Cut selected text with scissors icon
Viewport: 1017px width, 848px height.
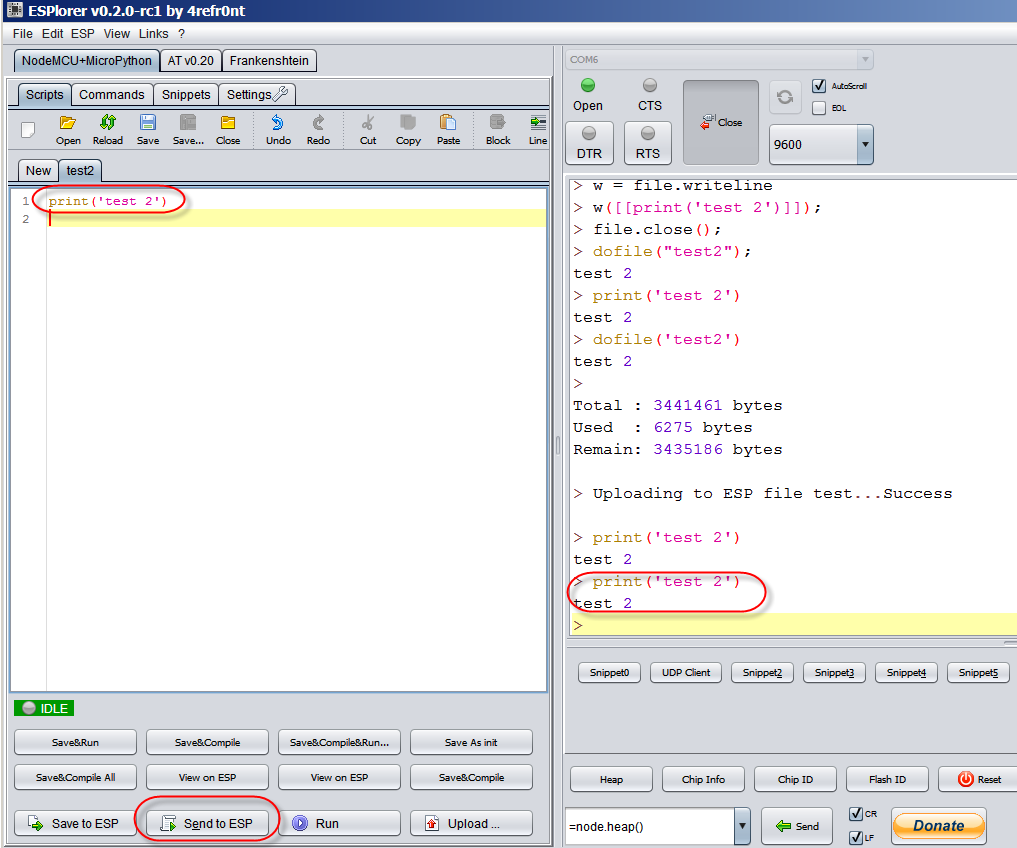click(368, 130)
